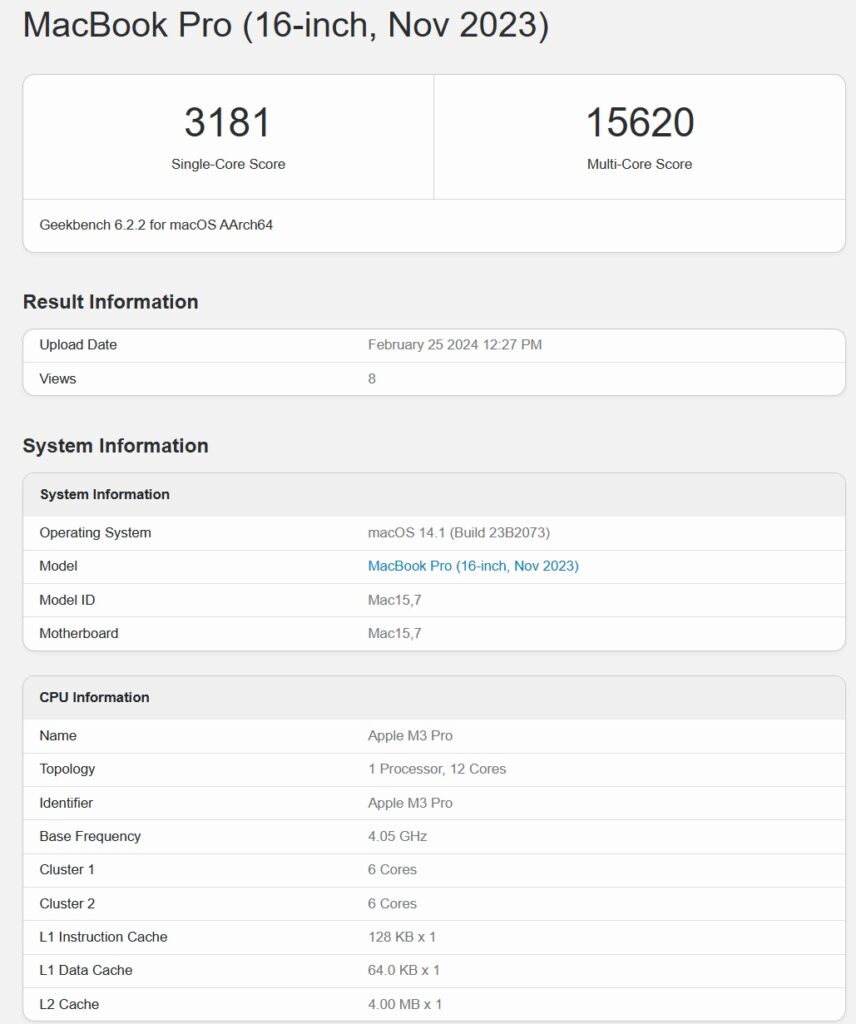The image size is (856, 1024).
Task: Click the Model ID Mac15,7 value
Action: (x=393, y=600)
